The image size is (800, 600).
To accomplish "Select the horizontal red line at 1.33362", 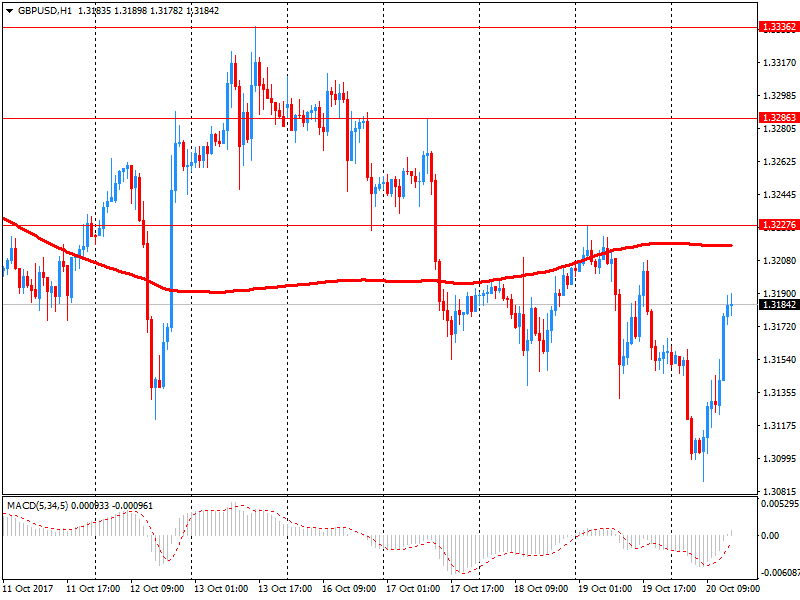I will pyautogui.click(x=380, y=28).
